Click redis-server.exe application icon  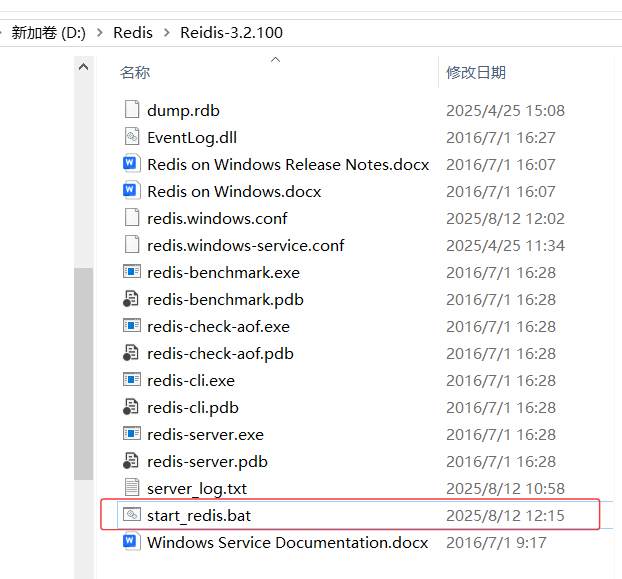pyautogui.click(x=132, y=433)
